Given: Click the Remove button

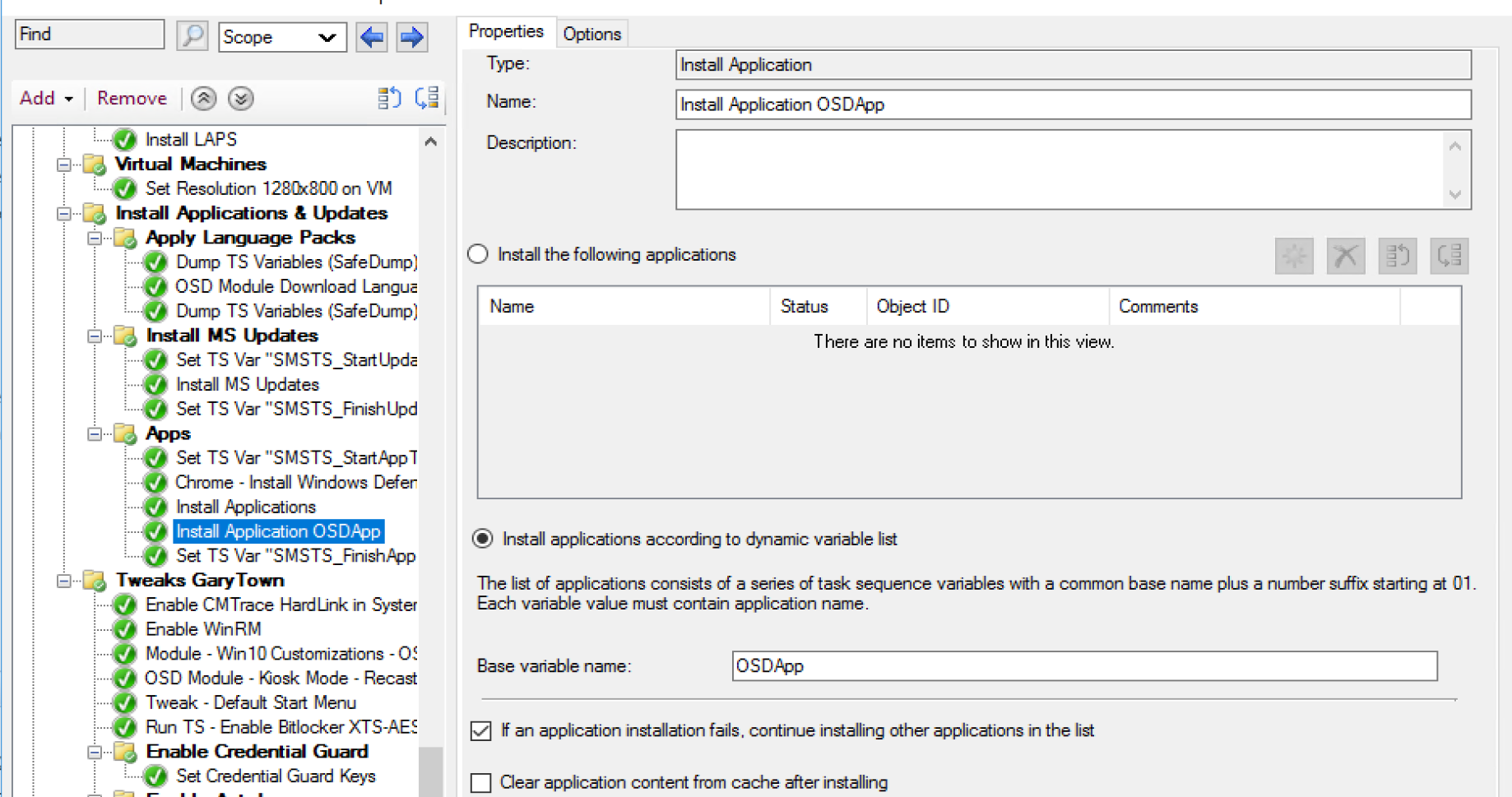Looking at the screenshot, I should [132, 99].
